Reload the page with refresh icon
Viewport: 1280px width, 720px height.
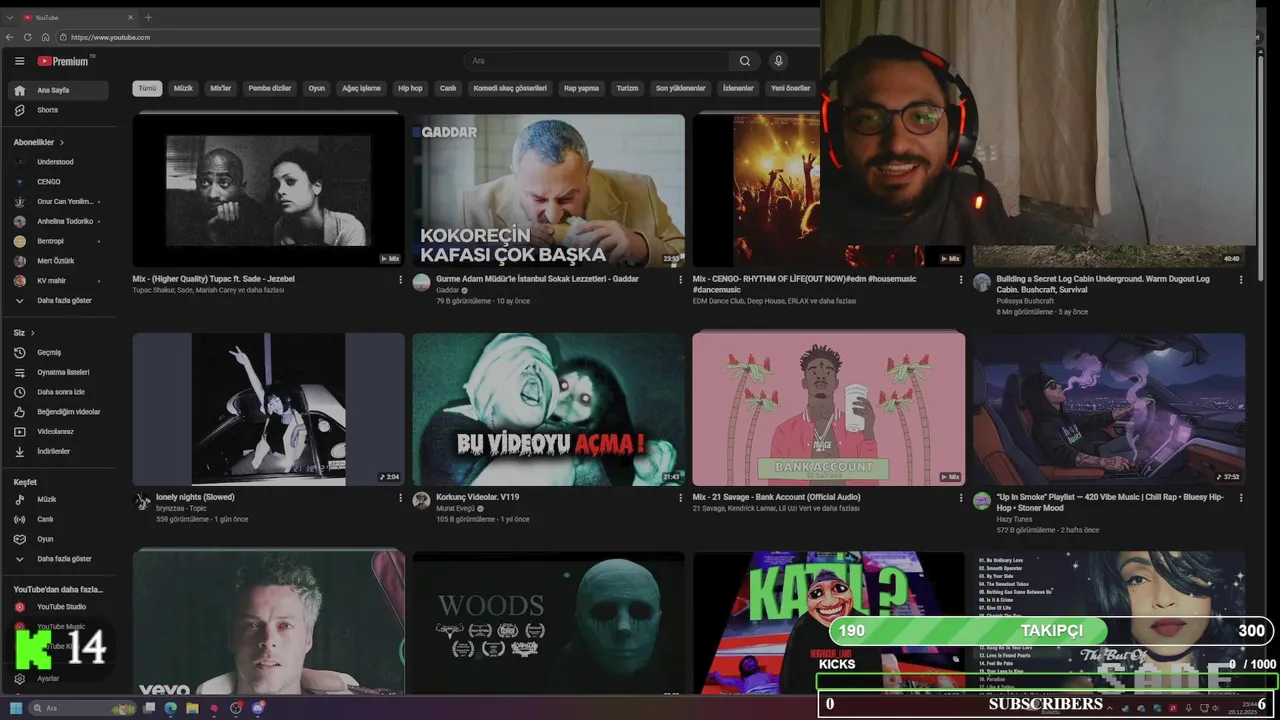pyautogui.click(x=28, y=37)
